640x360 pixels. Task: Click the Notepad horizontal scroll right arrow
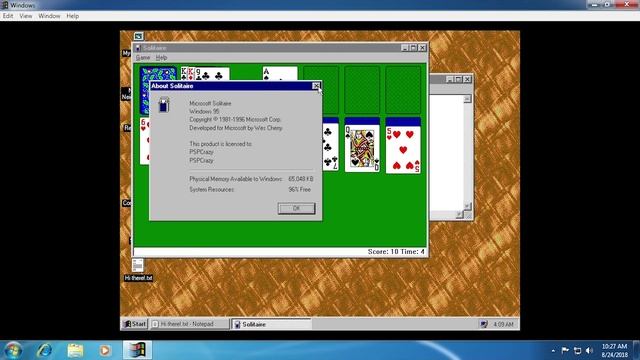pos(459,214)
